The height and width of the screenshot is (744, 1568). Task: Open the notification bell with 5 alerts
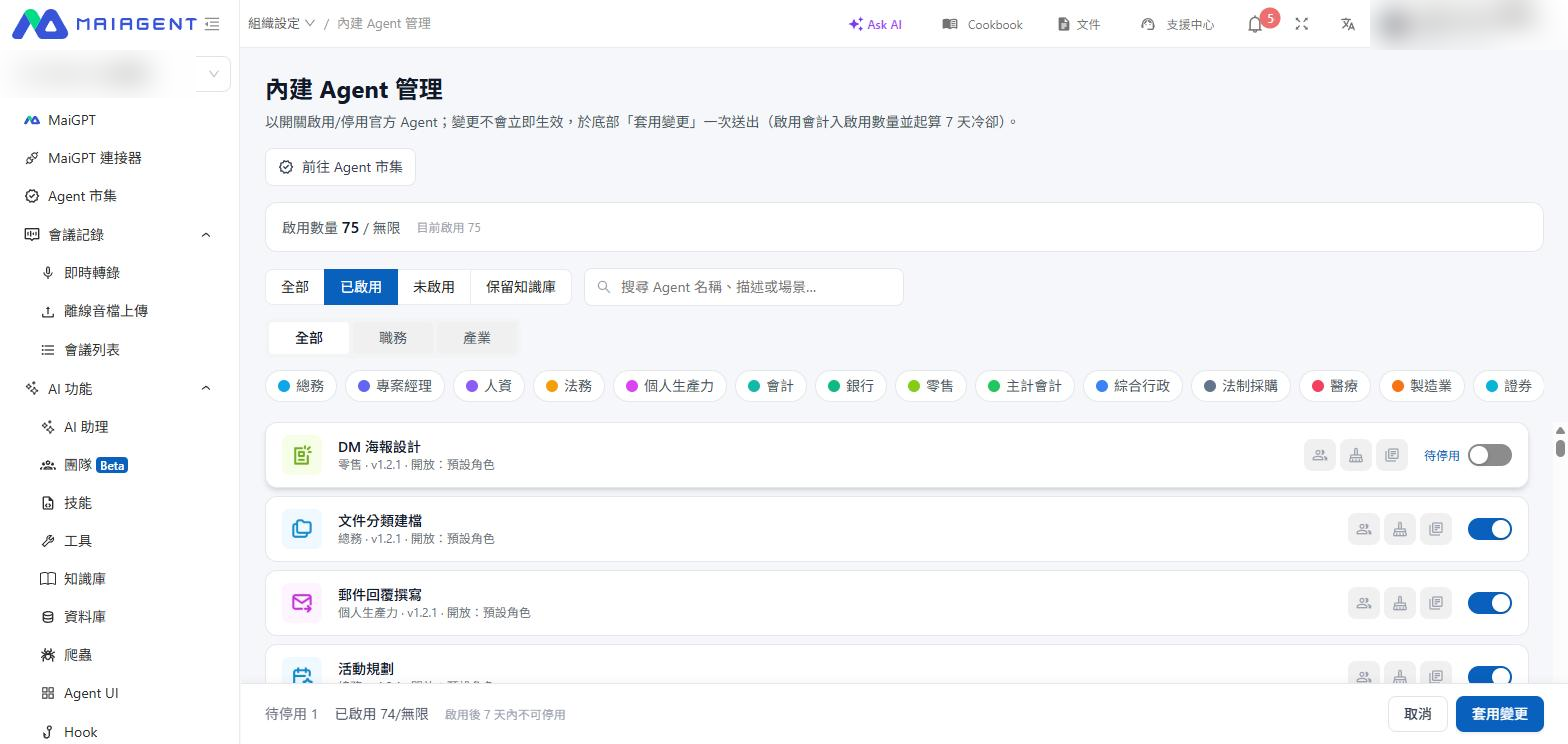[1256, 24]
